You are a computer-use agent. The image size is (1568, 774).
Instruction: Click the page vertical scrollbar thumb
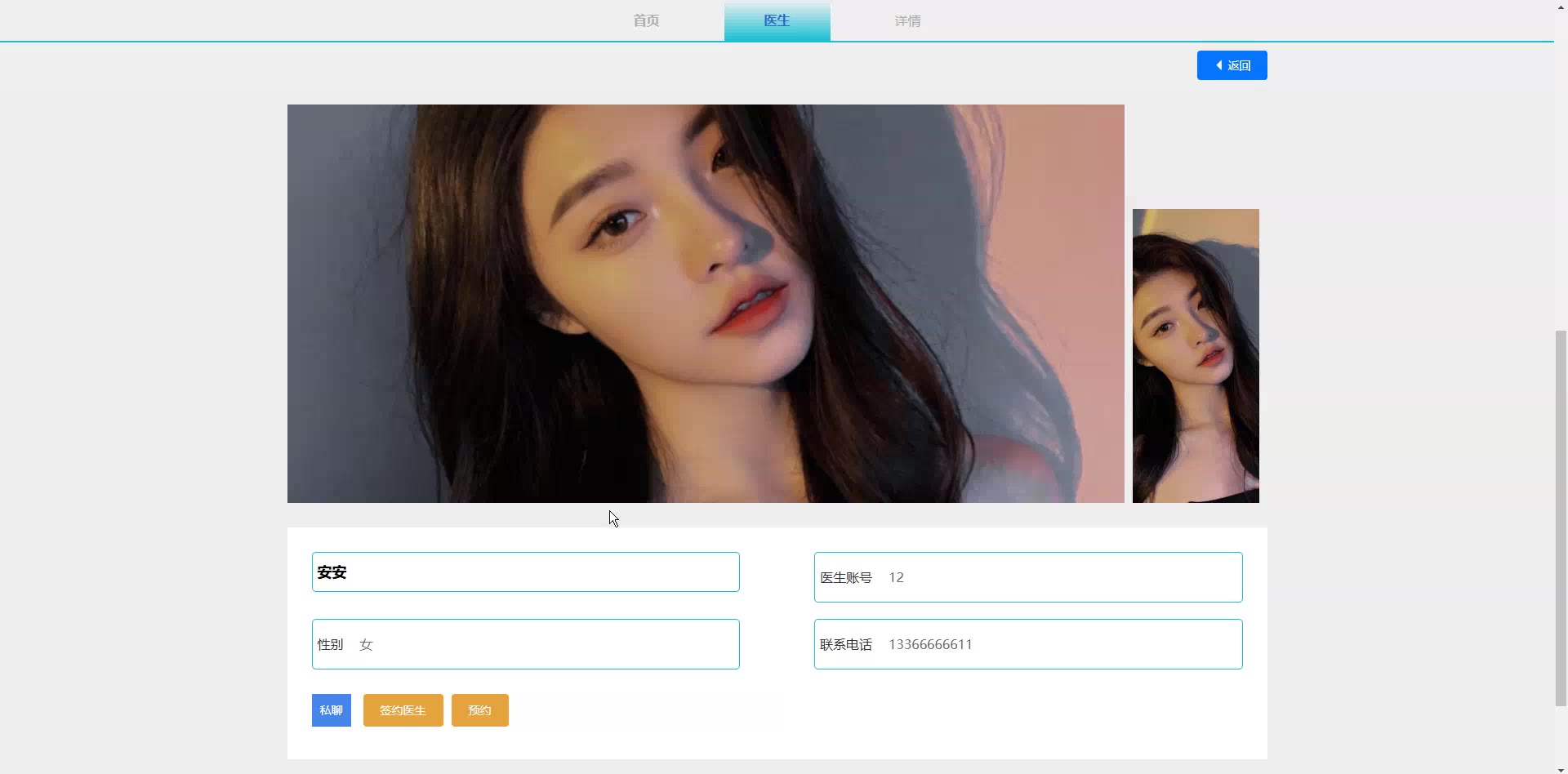point(1561,518)
